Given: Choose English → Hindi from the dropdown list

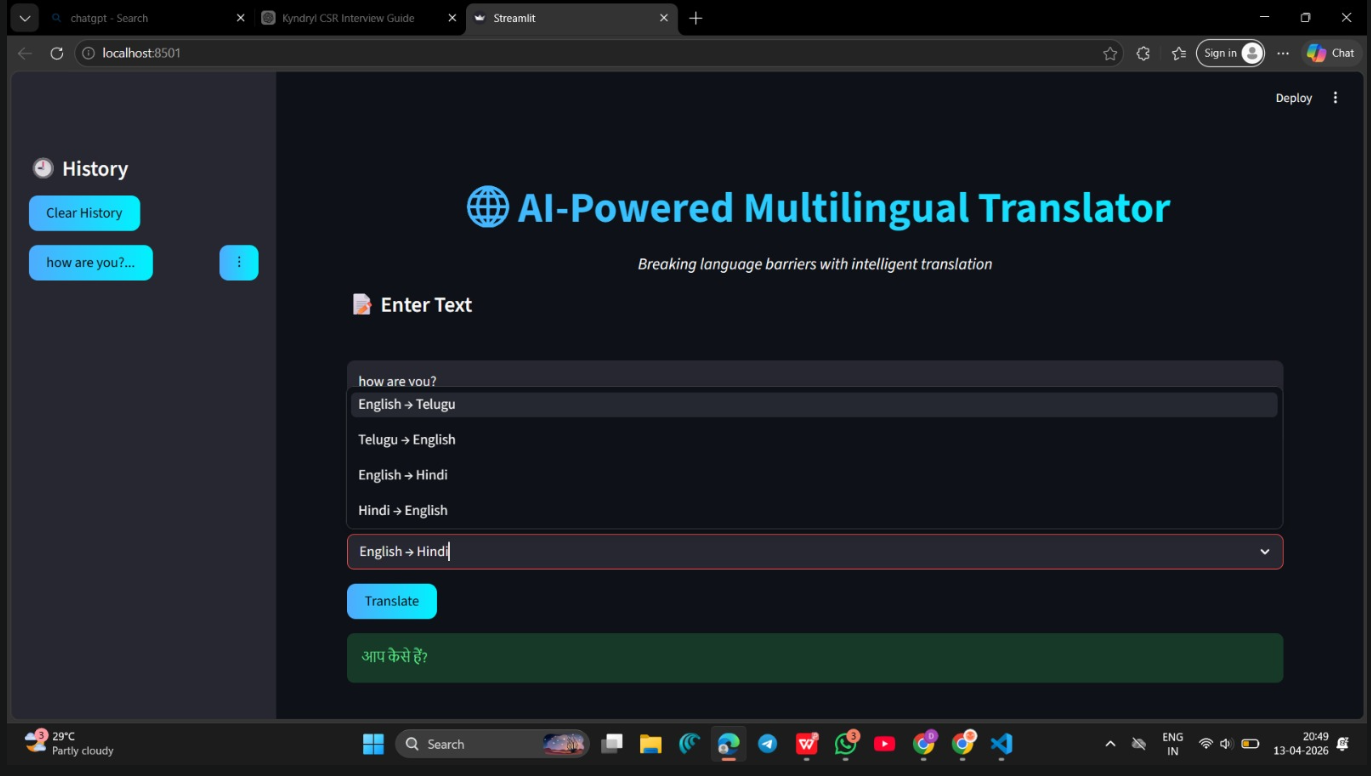Looking at the screenshot, I should pos(814,475).
